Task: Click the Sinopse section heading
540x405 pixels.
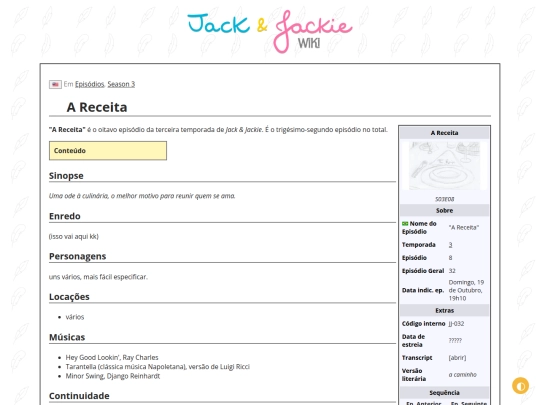Action: [66, 176]
